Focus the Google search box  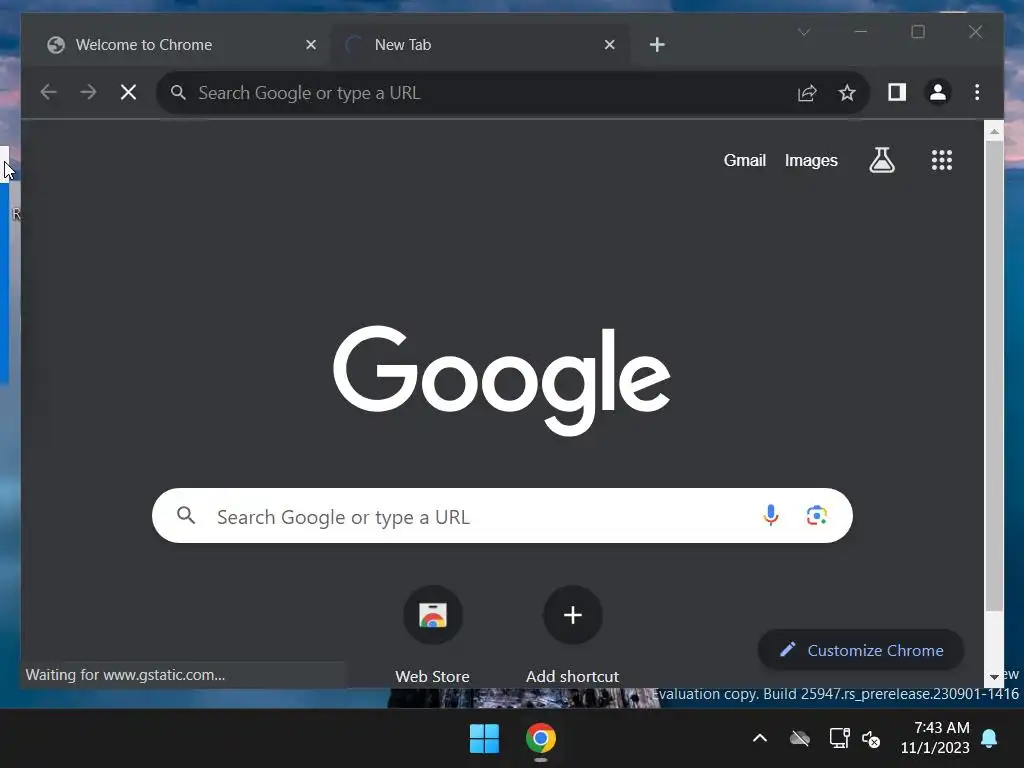502,515
